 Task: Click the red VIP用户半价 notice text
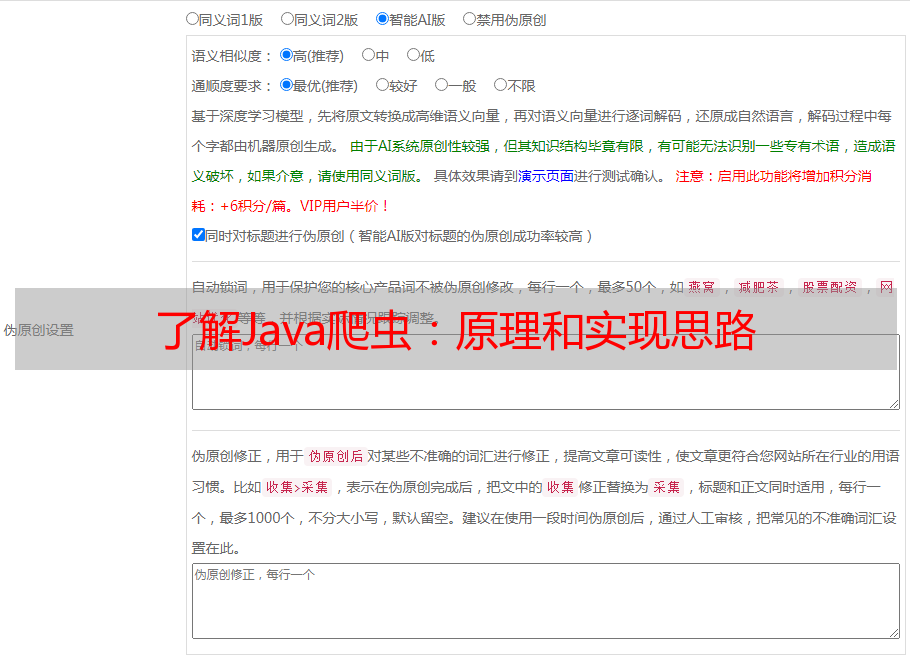345,206
